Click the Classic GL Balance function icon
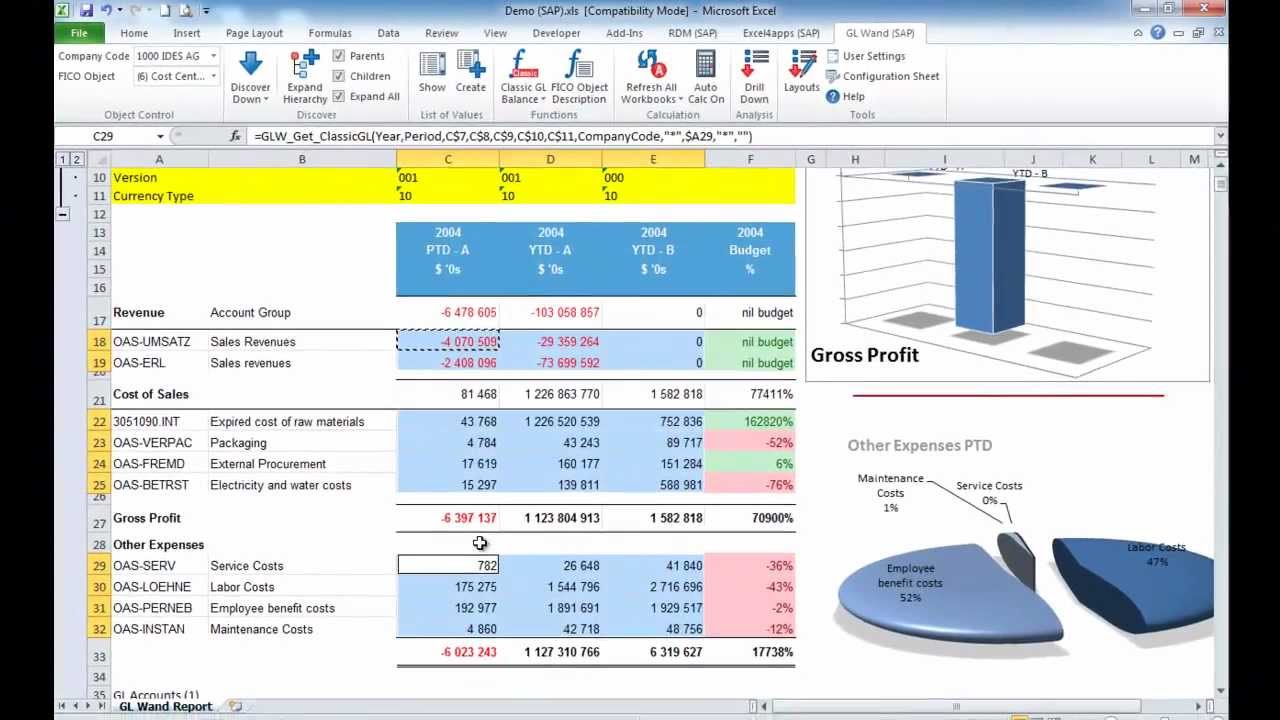The image size is (1280, 720). 524,64
